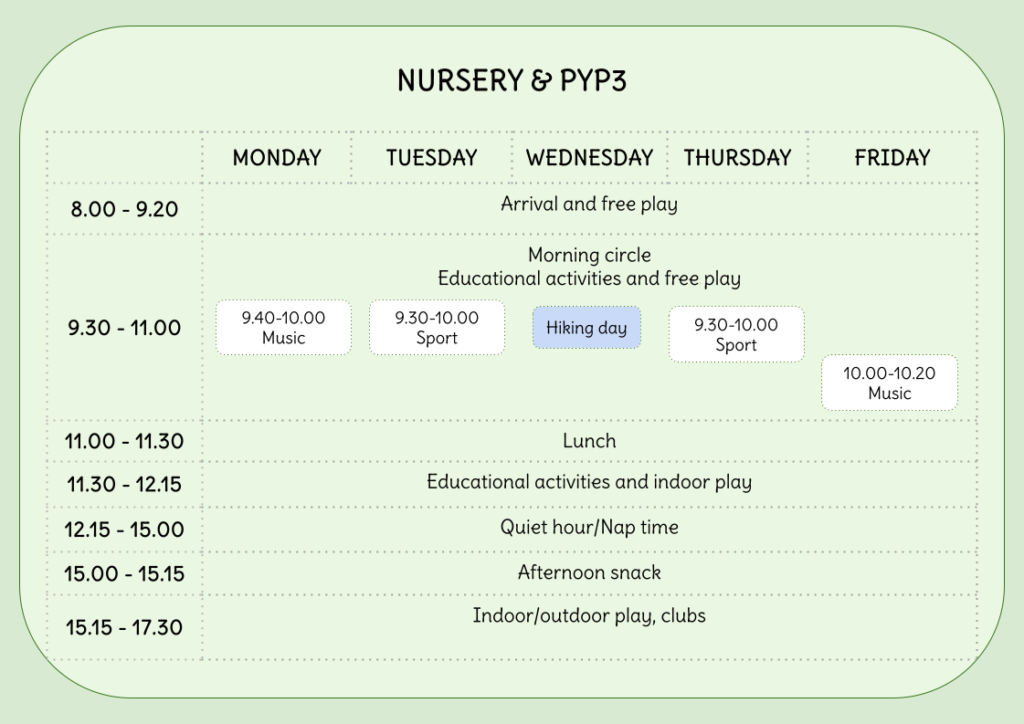
Task: Select the MONDAY column header
Action: (277, 158)
